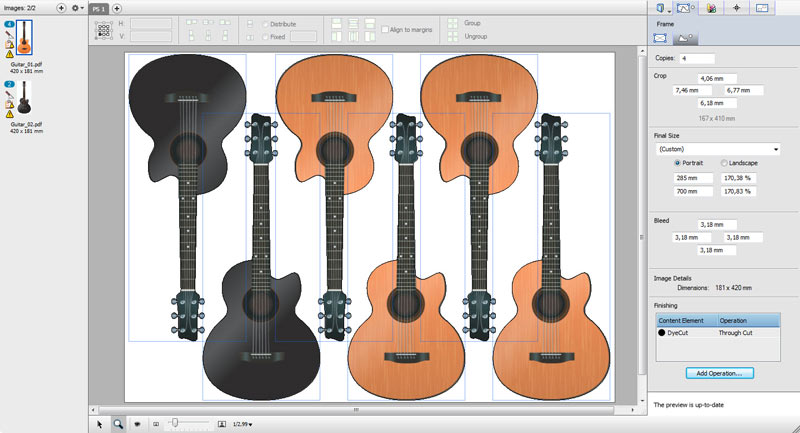
Task: Click the document icon next to Guitar_02
Action: pos(10,105)
